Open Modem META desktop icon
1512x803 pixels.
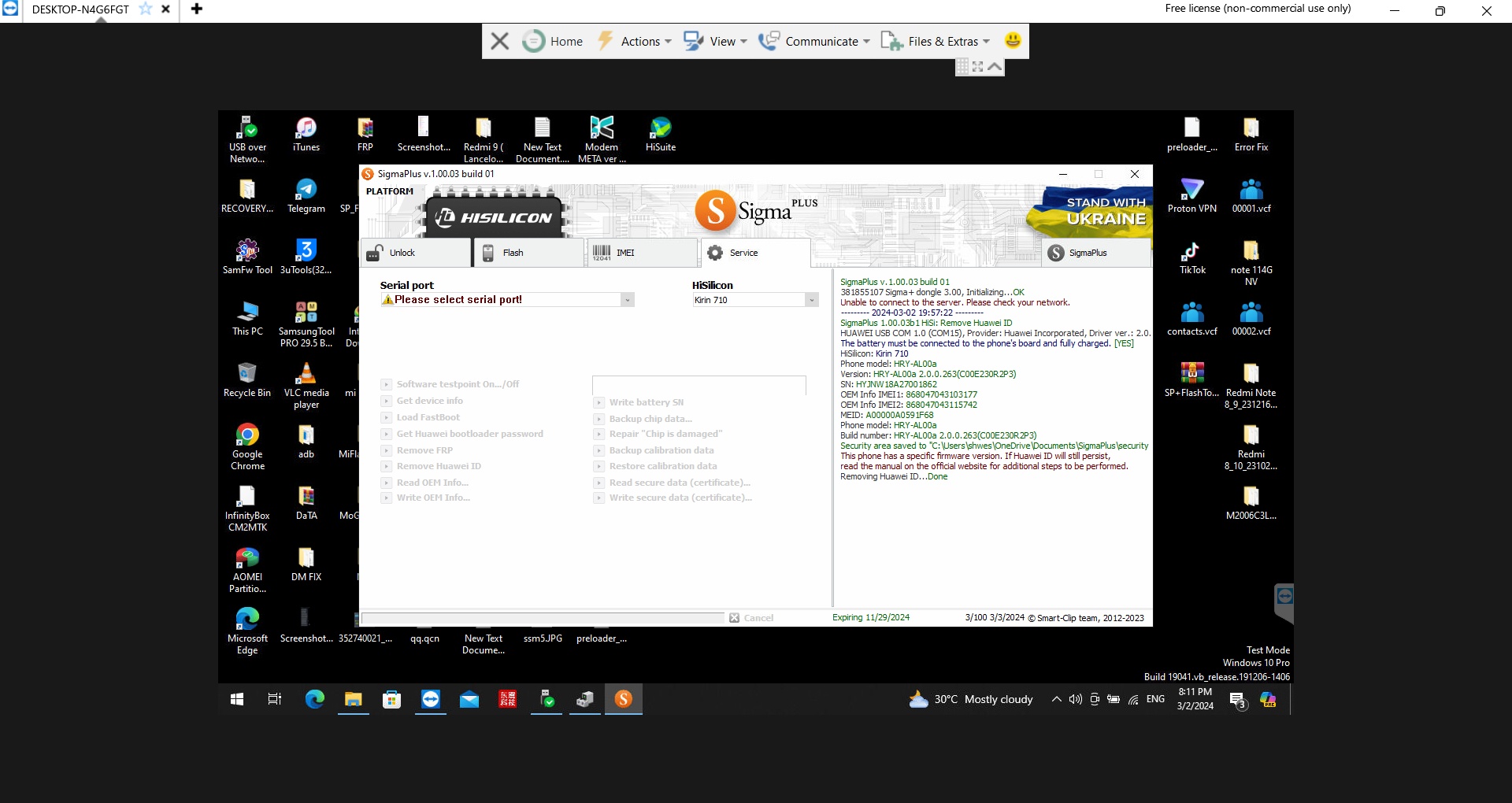pyautogui.click(x=602, y=139)
